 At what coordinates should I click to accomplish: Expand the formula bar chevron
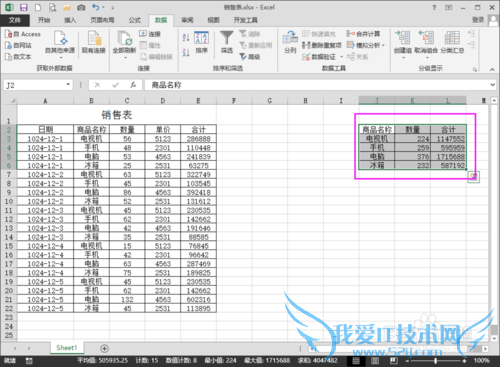tap(492, 85)
